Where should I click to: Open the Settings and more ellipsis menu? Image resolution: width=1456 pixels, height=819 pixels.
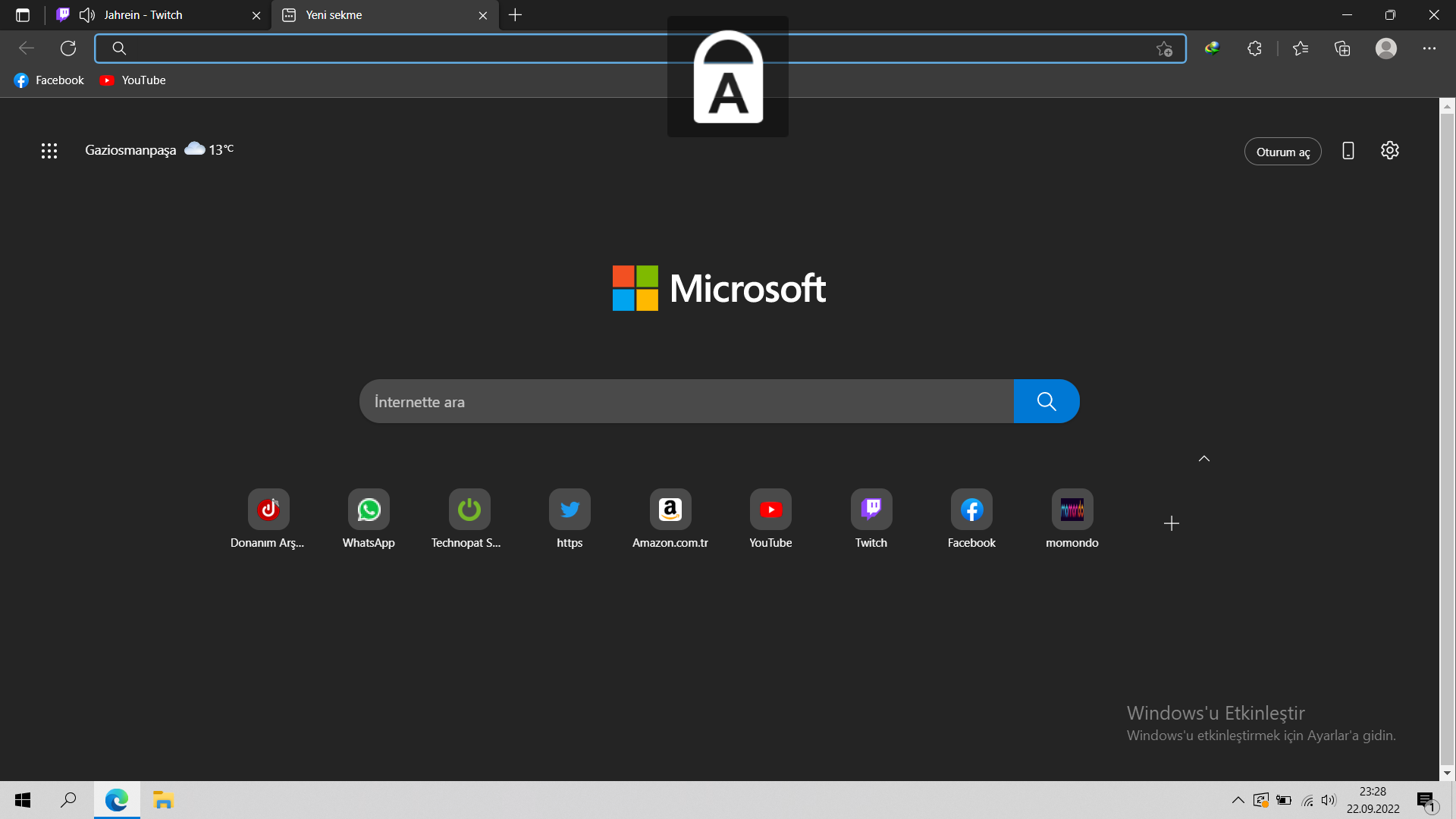(1429, 49)
